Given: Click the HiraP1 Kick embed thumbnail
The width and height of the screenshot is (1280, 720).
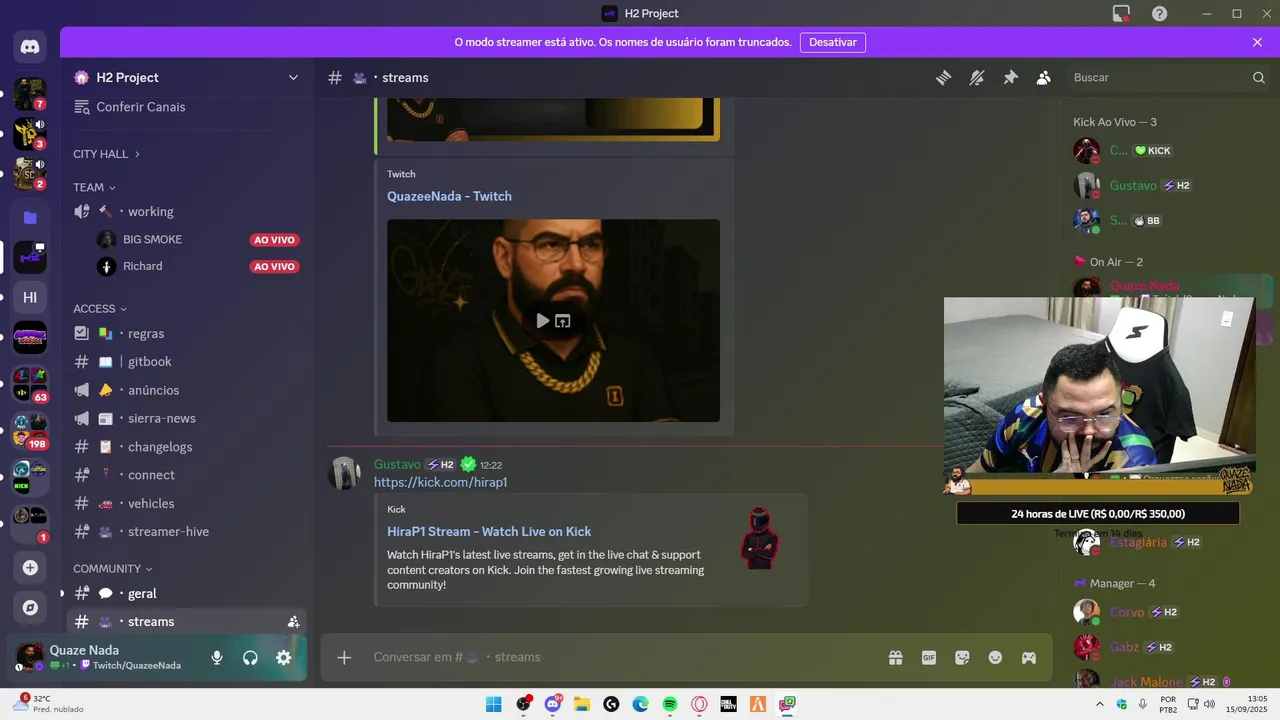Looking at the screenshot, I should tap(760, 539).
